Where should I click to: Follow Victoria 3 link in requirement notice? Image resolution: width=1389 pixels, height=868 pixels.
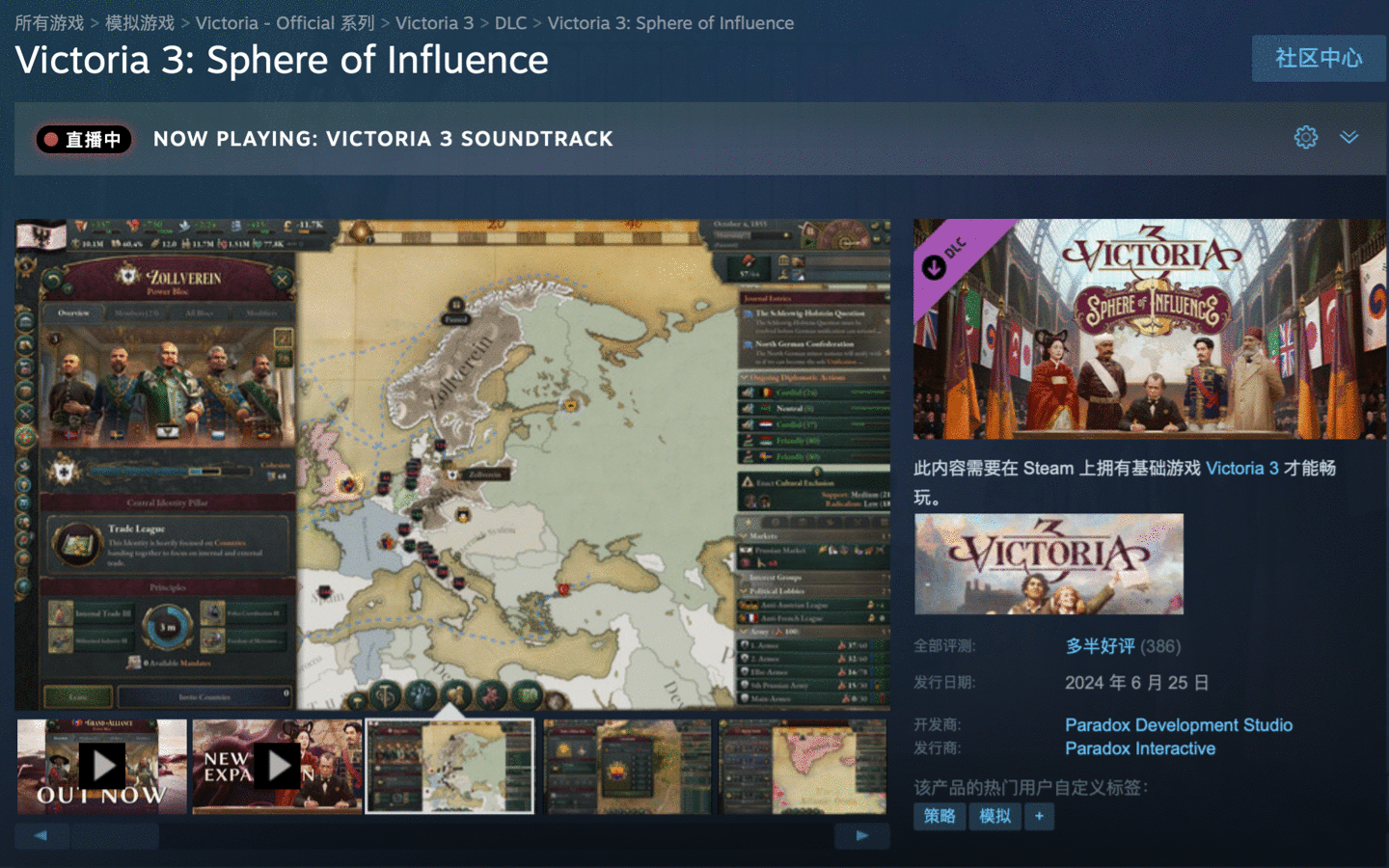[x=1241, y=469]
